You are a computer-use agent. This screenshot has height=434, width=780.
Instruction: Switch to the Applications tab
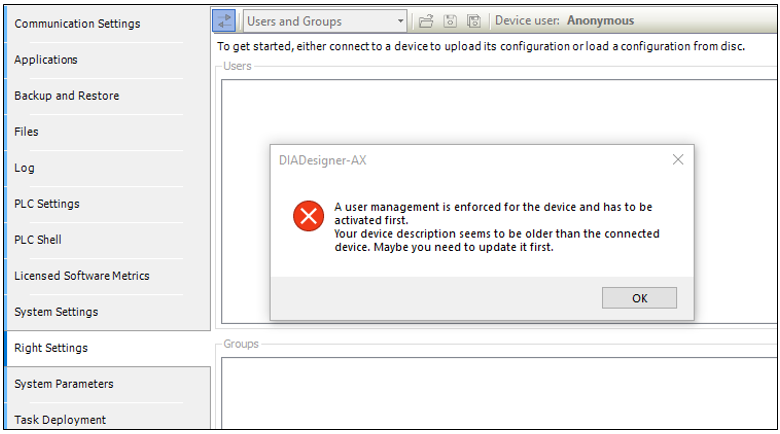[46, 59]
